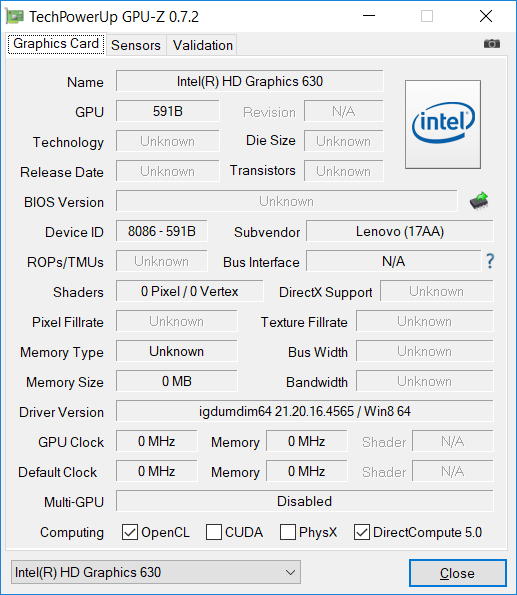Click the camera screenshot icon
The height and width of the screenshot is (595, 517).
(492, 44)
